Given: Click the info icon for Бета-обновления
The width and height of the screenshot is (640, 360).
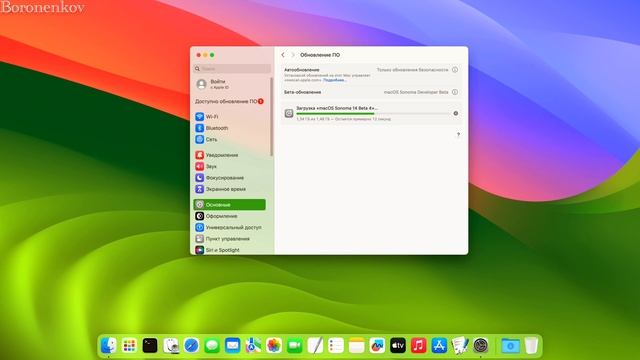Looking at the screenshot, I should 455,92.
